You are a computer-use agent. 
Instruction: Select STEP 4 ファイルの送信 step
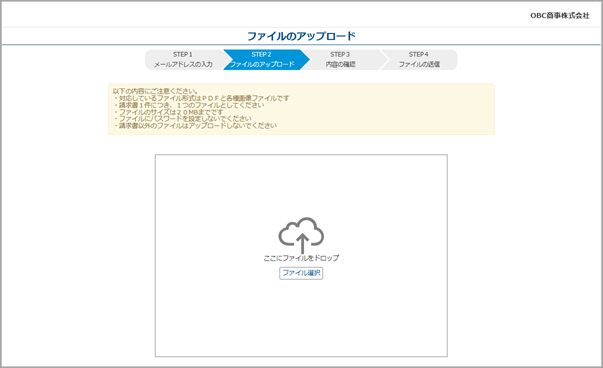pos(419,60)
